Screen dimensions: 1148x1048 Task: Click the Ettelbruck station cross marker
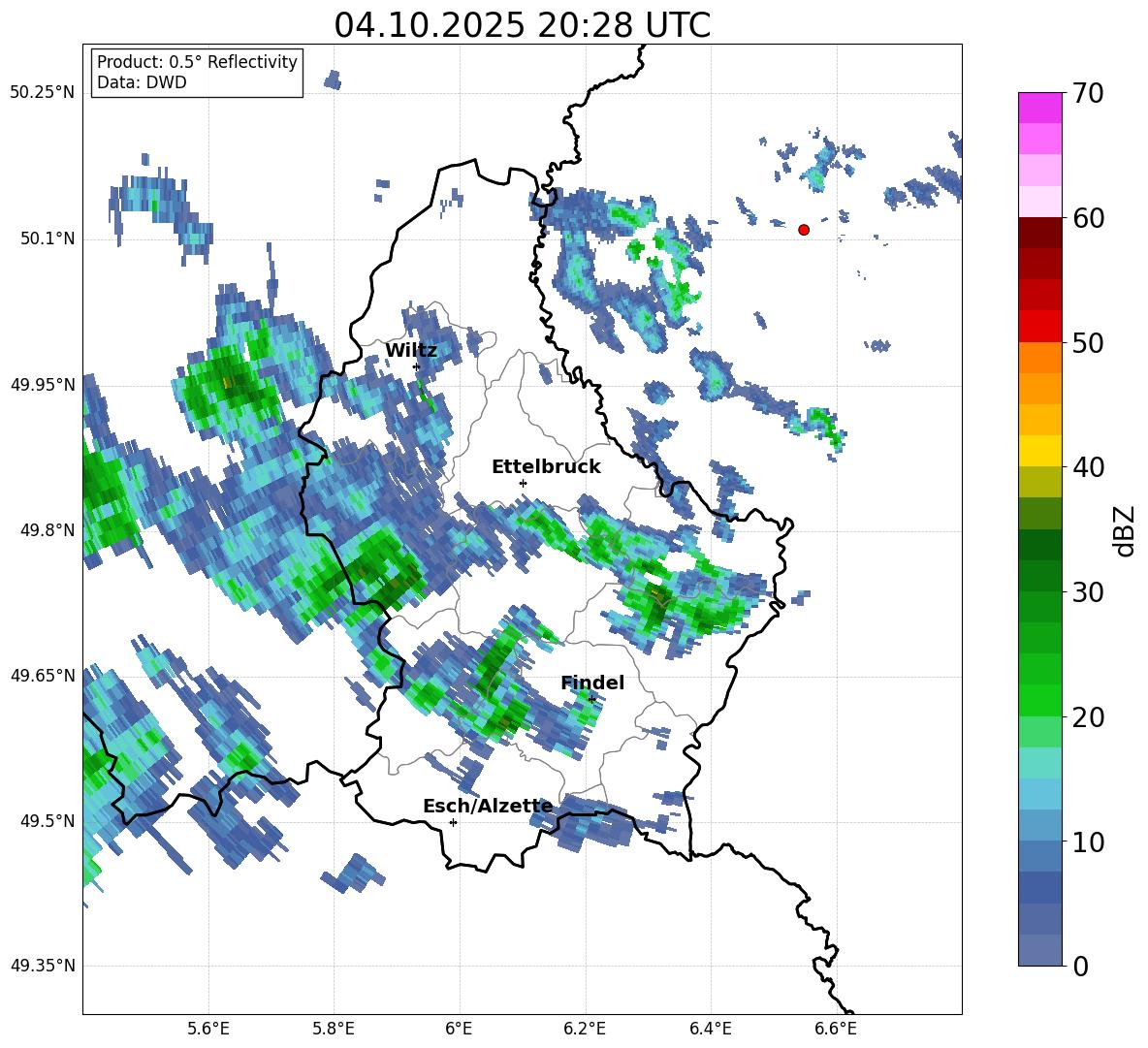coord(523,483)
